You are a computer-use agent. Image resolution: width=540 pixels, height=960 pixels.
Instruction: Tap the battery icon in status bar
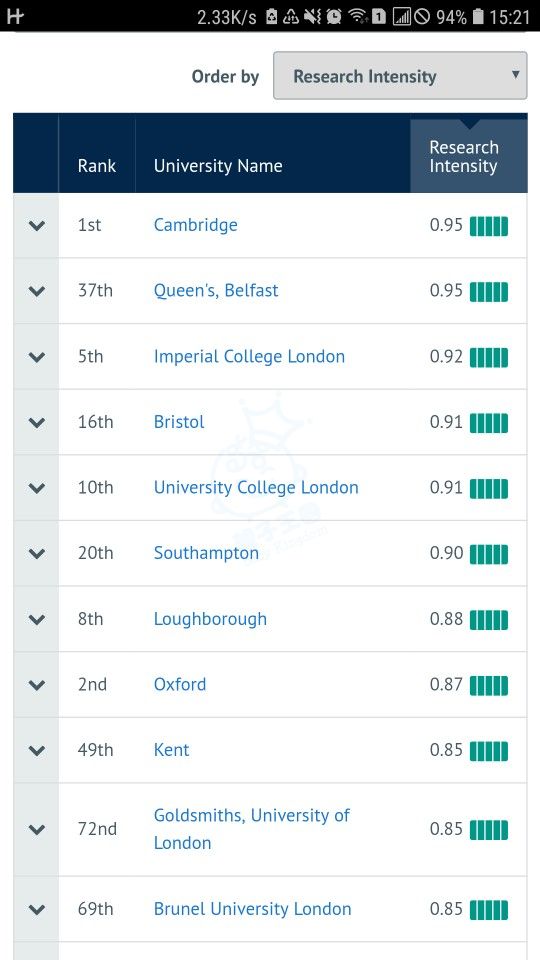tap(478, 17)
